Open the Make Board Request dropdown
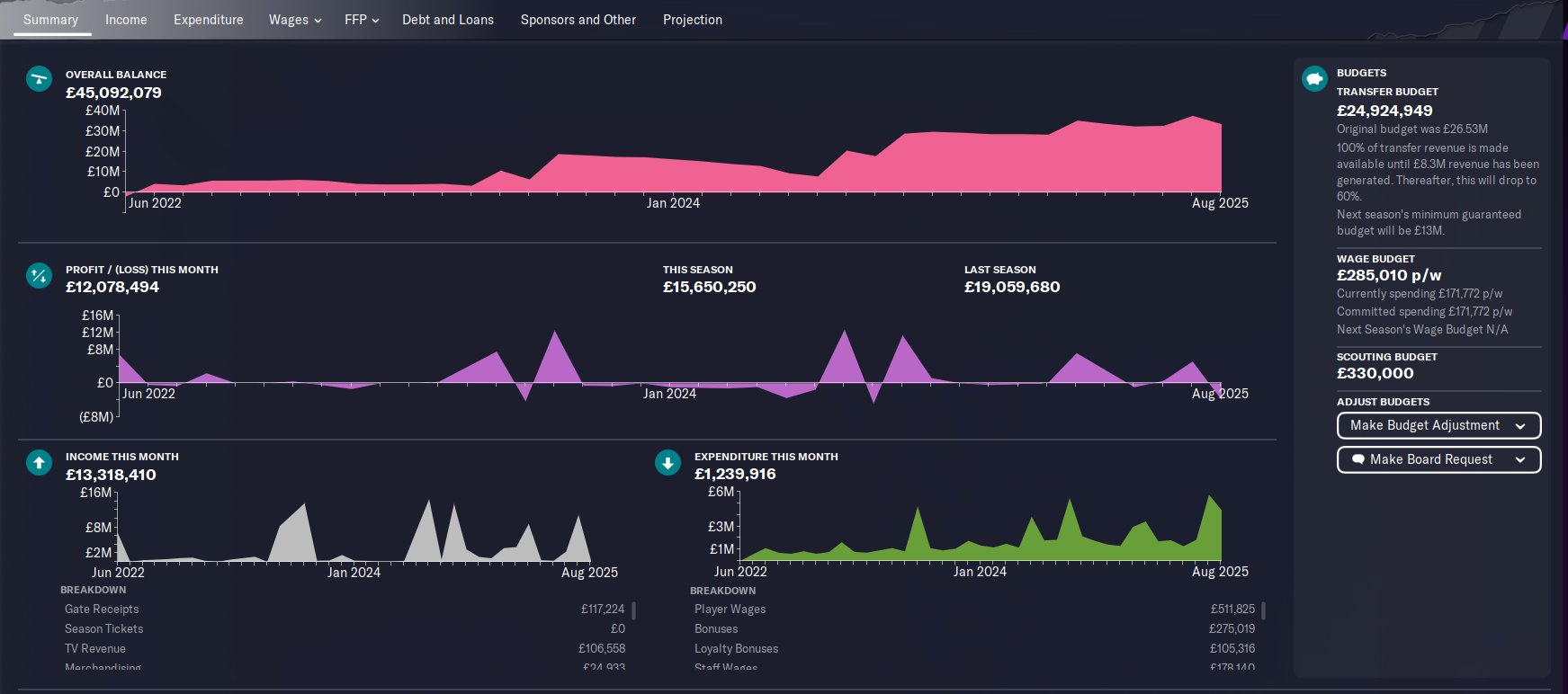Screen dimensions: 1568x694 pos(1438,459)
